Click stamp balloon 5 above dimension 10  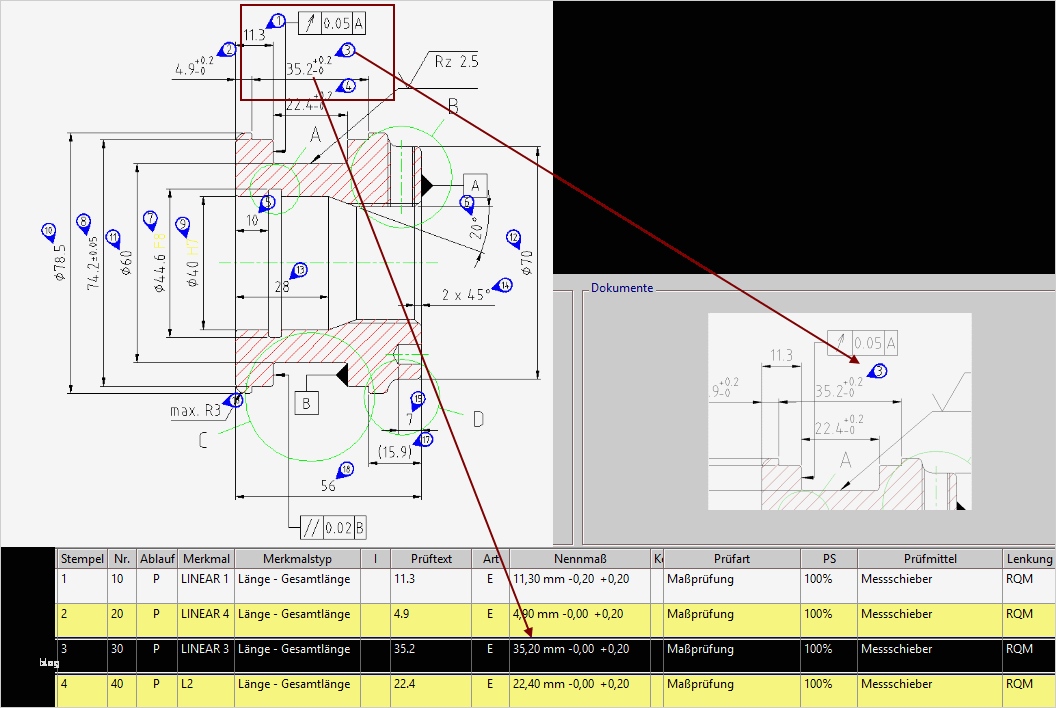point(267,203)
